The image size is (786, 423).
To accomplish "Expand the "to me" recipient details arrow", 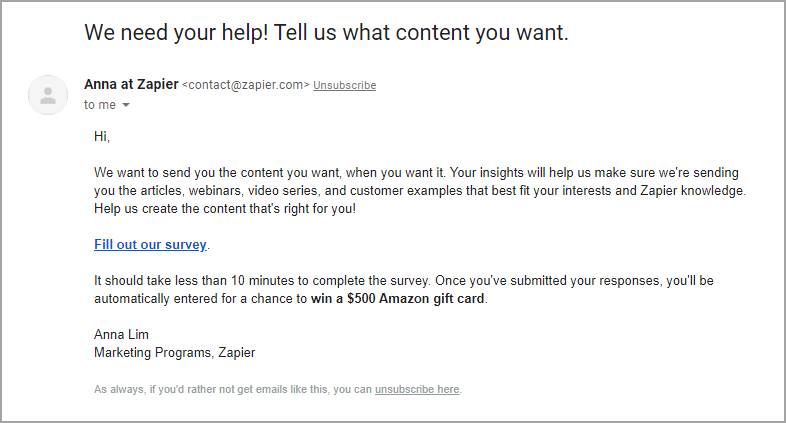I will point(126,105).
